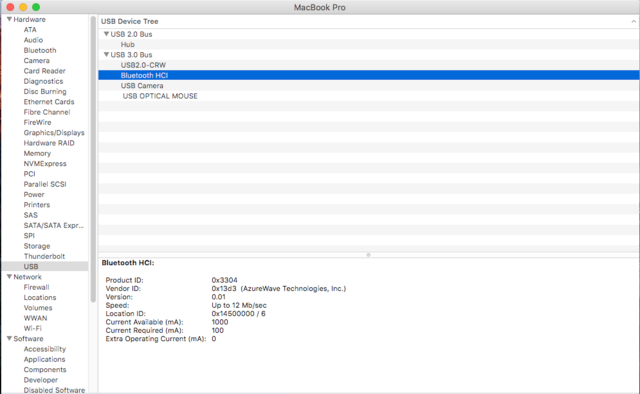
Task: Open Disabled Software category
Action: pos(54,390)
